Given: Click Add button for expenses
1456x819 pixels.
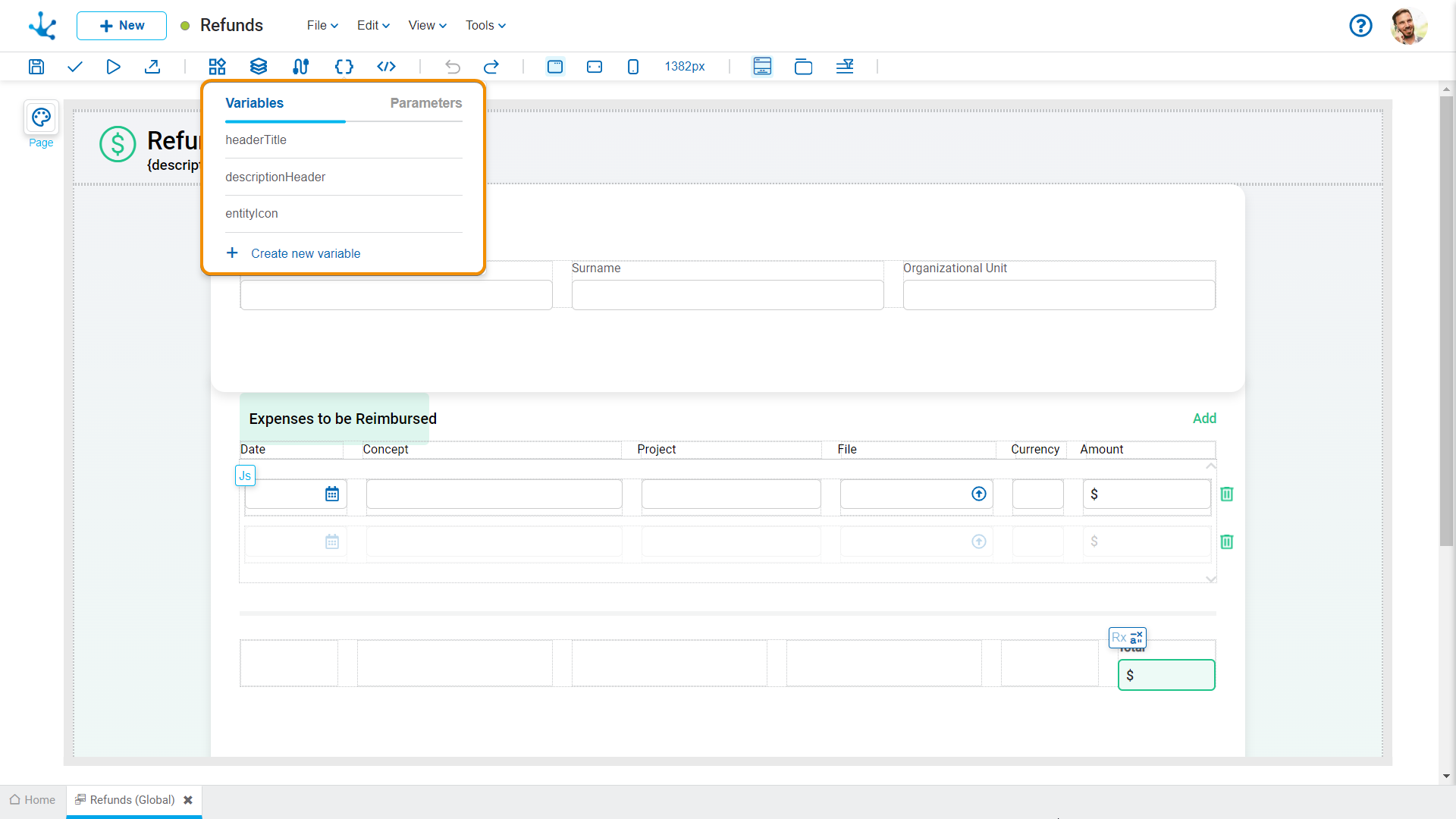Looking at the screenshot, I should (1204, 418).
